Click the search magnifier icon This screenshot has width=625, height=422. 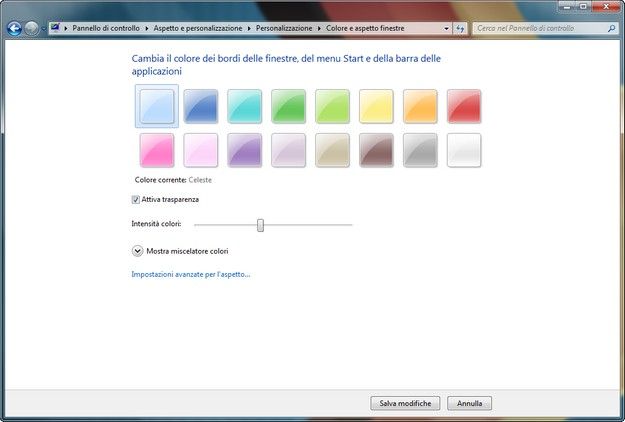[612, 28]
